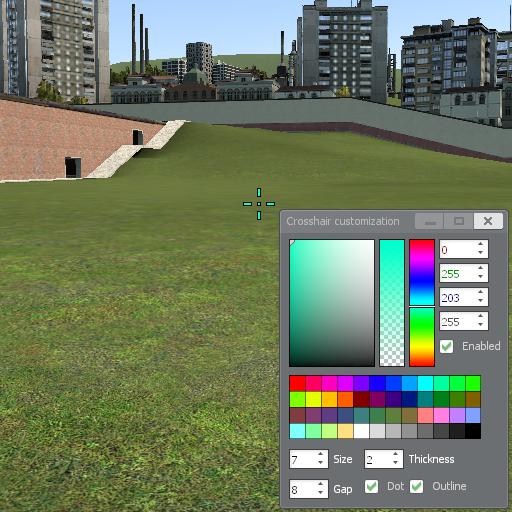Click the Gap number field
This screenshot has width=512, height=512.
pyautogui.click(x=303, y=489)
